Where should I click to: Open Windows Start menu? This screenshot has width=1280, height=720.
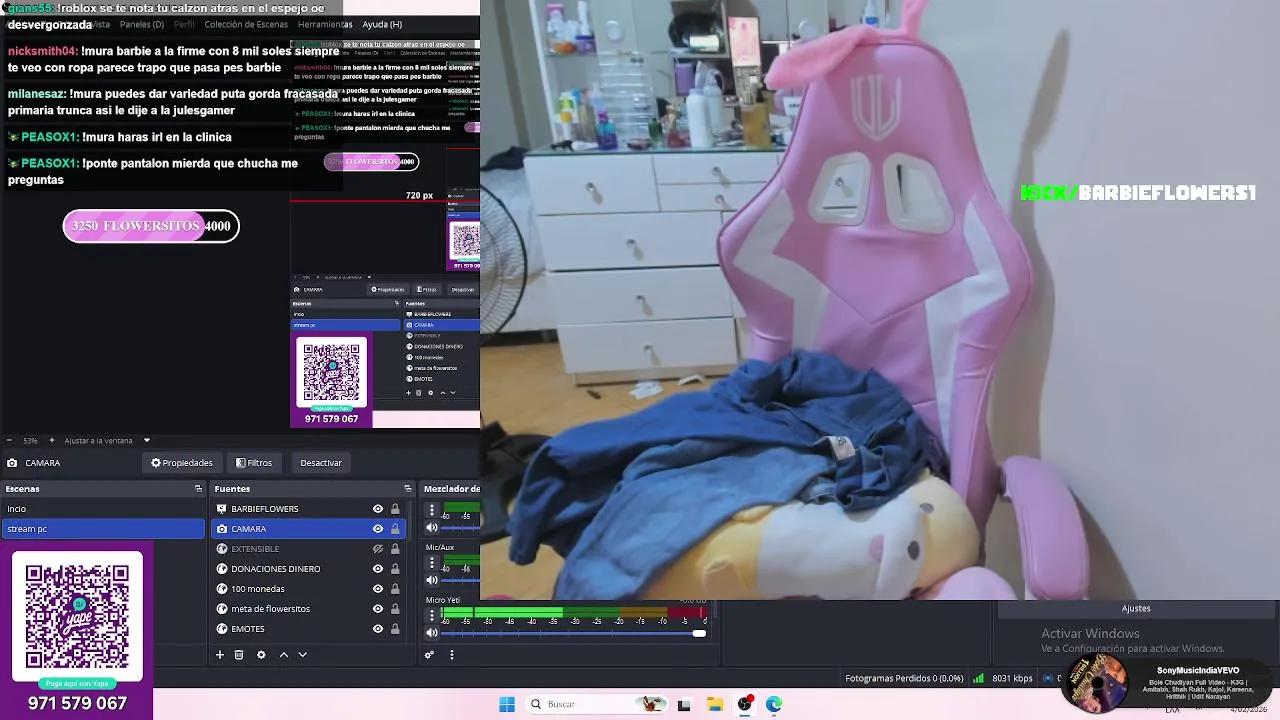tap(507, 704)
